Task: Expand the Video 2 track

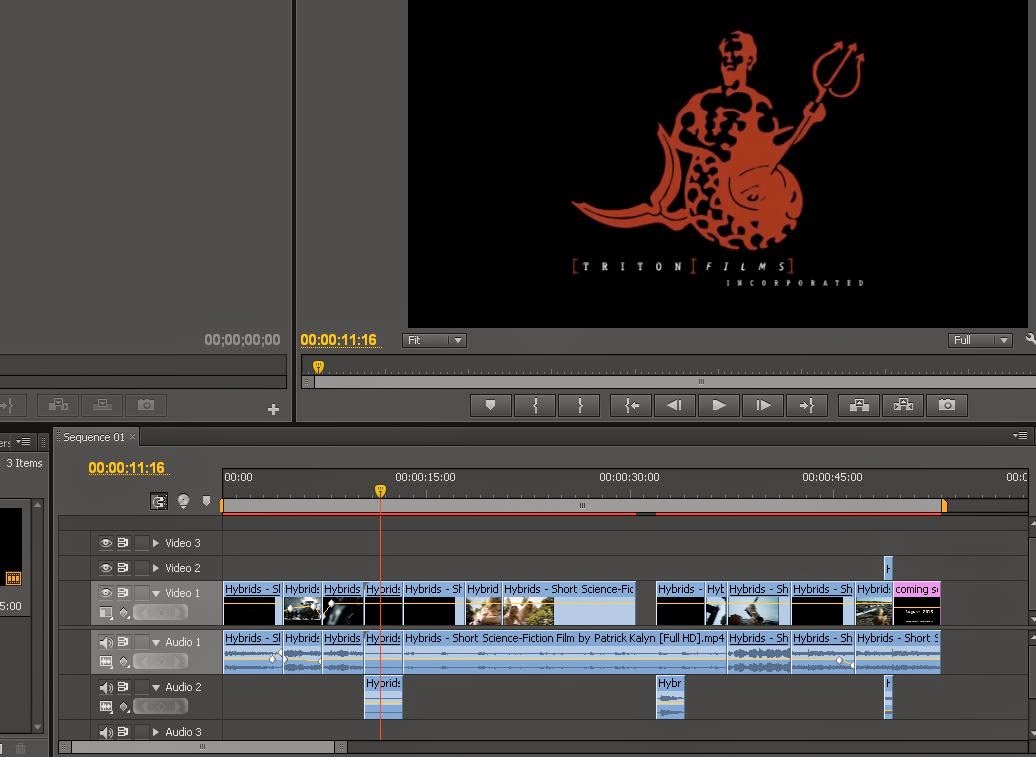Action: click(156, 567)
